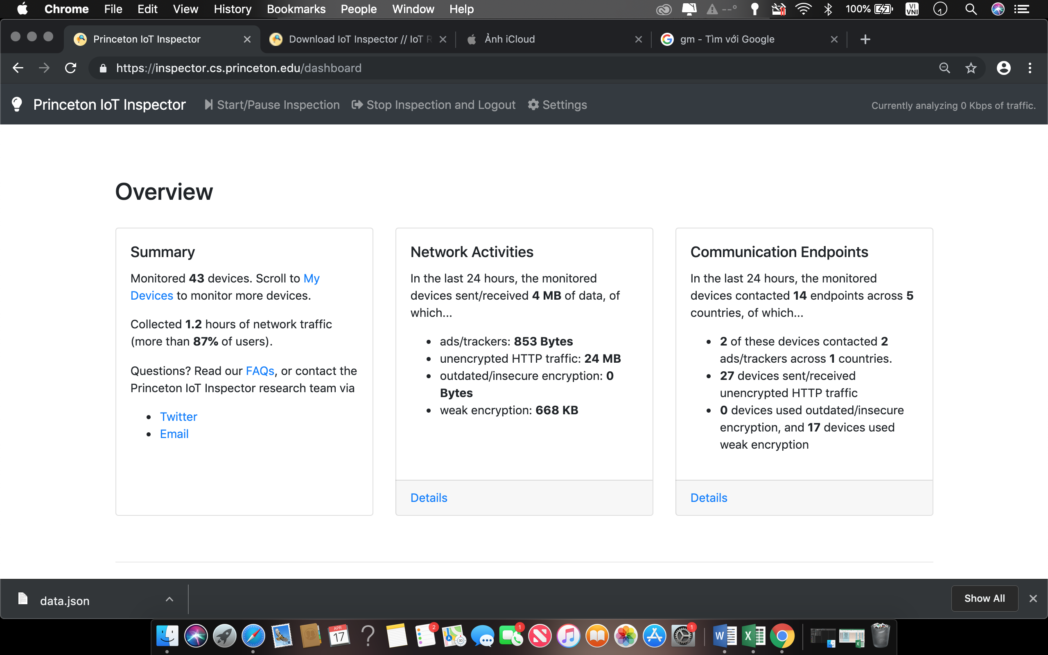Click the Princeton IoT Inspector lightbulb logo
The image size is (1048, 655).
click(17, 104)
